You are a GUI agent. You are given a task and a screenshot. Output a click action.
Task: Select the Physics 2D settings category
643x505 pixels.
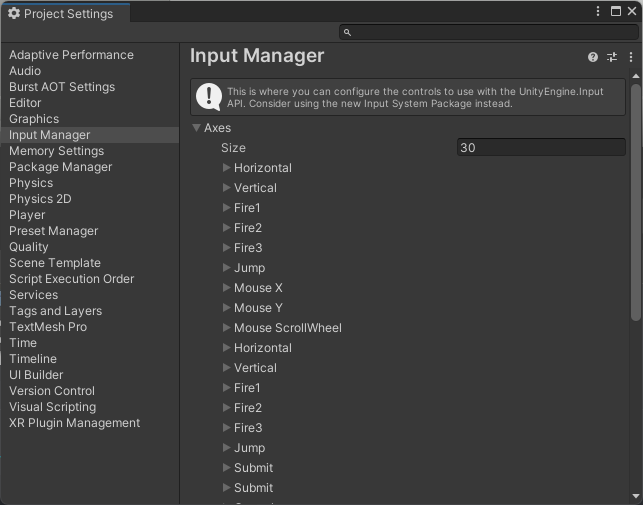pos(40,199)
